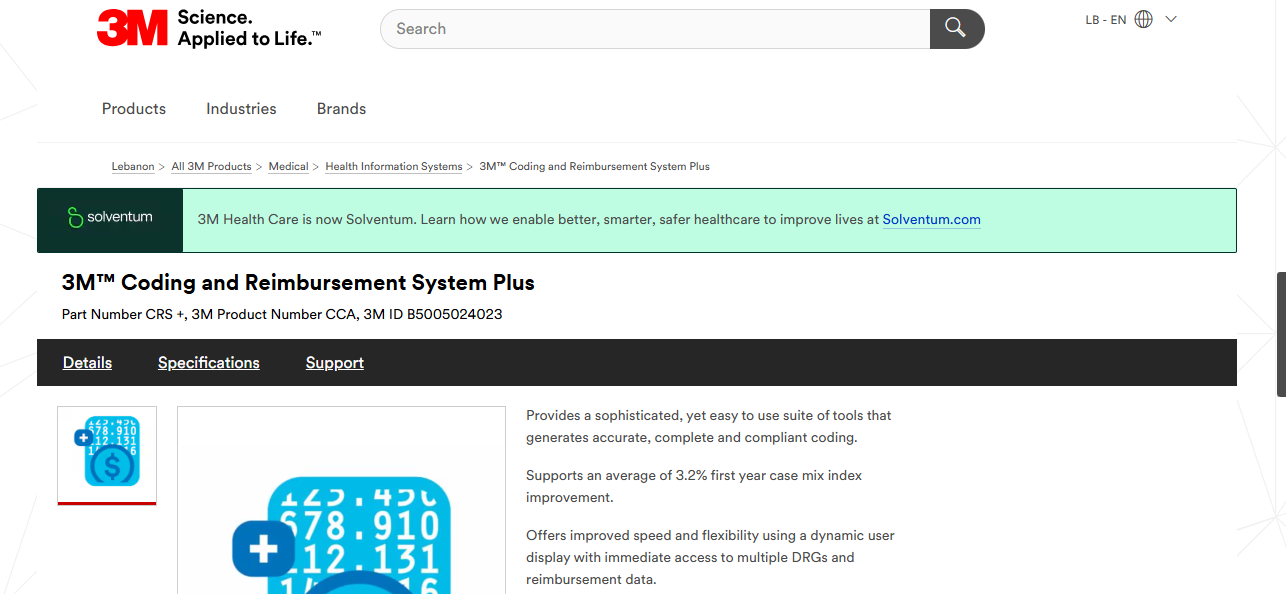
Task: Click the 'Offers improved speed' paragraph
Action: (x=710, y=557)
